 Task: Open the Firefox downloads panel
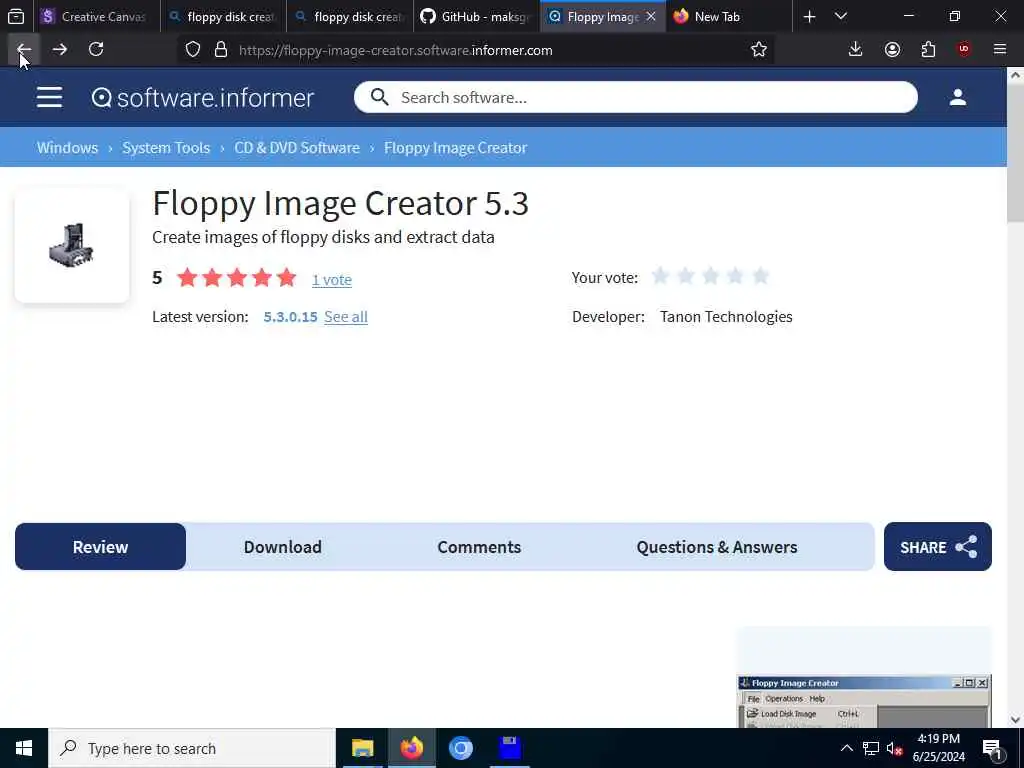[856, 50]
